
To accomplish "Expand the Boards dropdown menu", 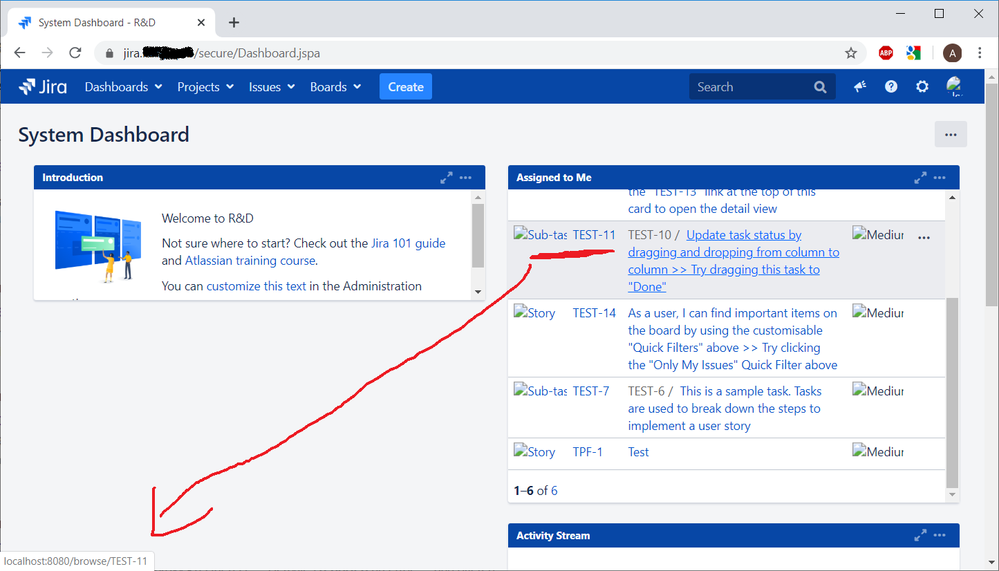I will coord(336,87).
